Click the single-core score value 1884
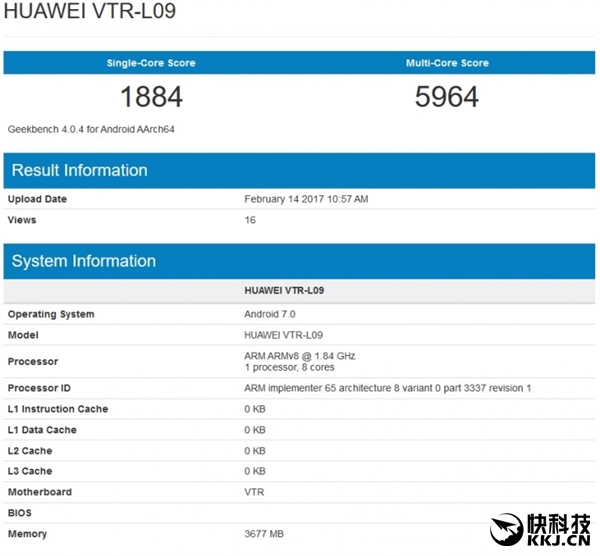 (x=152, y=96)
